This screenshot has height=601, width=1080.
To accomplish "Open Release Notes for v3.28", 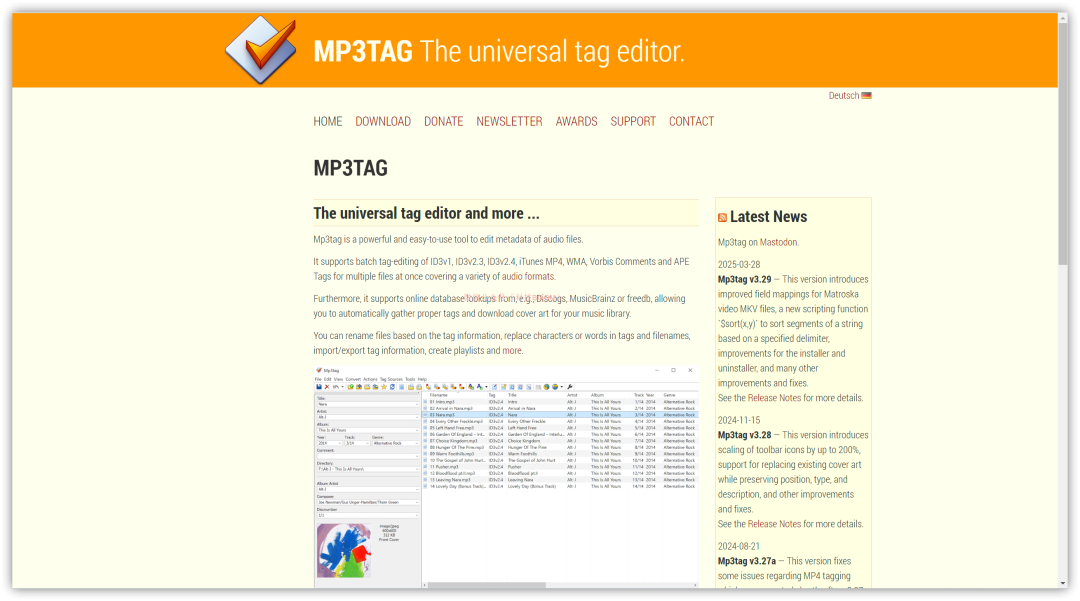I will 774,524.
